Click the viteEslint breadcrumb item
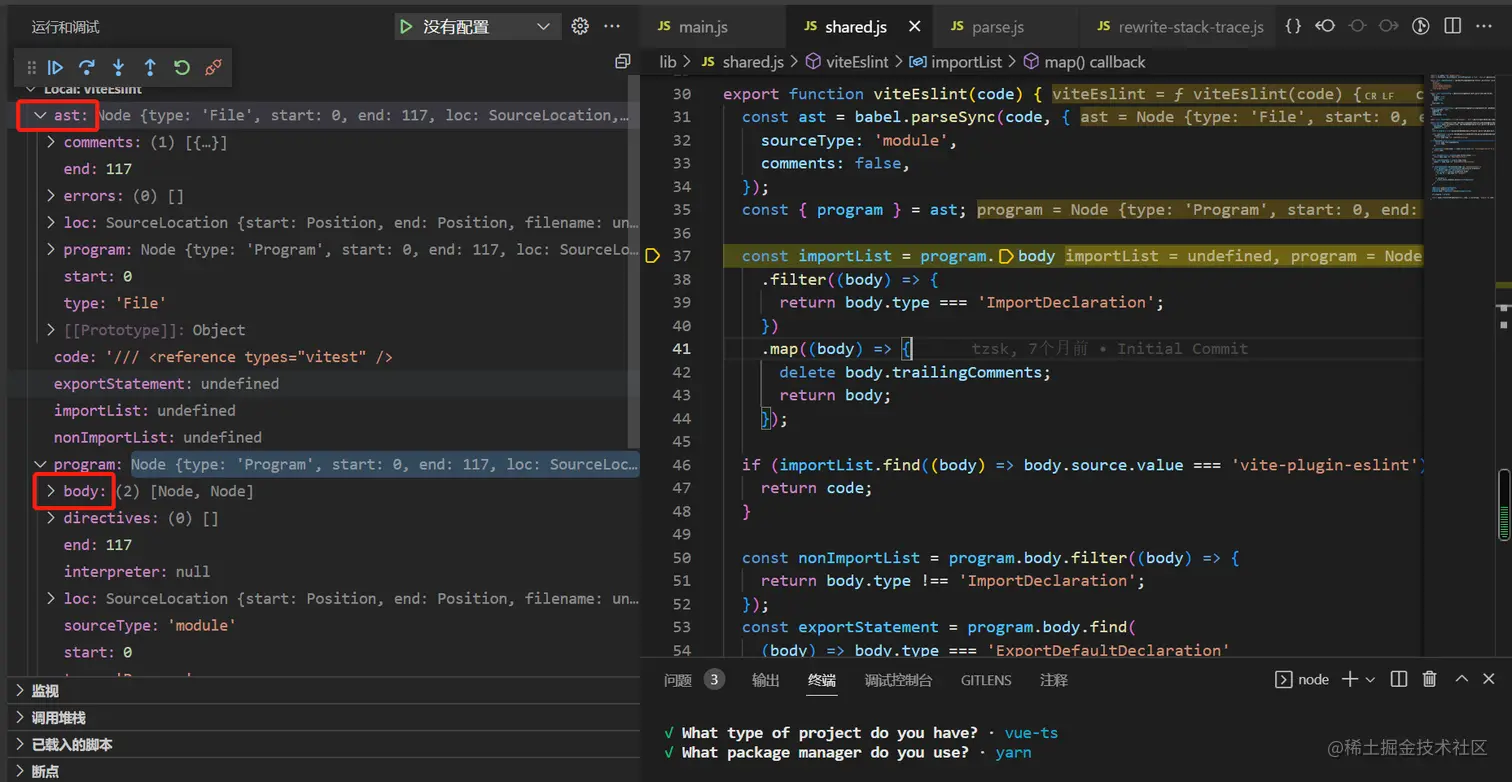Viewport: 1512px width, 782px height. [856, 62]
